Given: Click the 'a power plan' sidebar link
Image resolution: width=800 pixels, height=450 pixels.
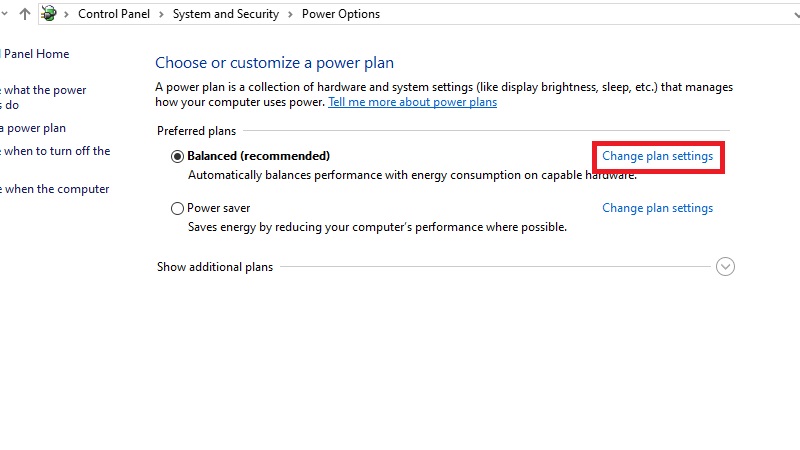Looking at the screenshot, I should (x=34, y=128).
